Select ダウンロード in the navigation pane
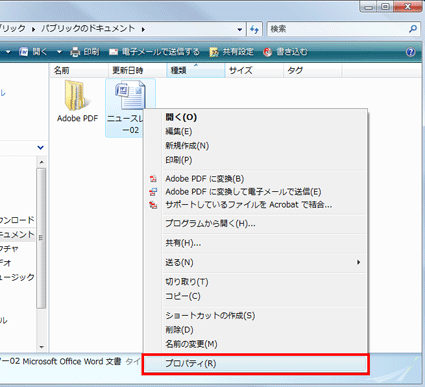The width and height of the screenshot is (425, 387). point(17,220)
